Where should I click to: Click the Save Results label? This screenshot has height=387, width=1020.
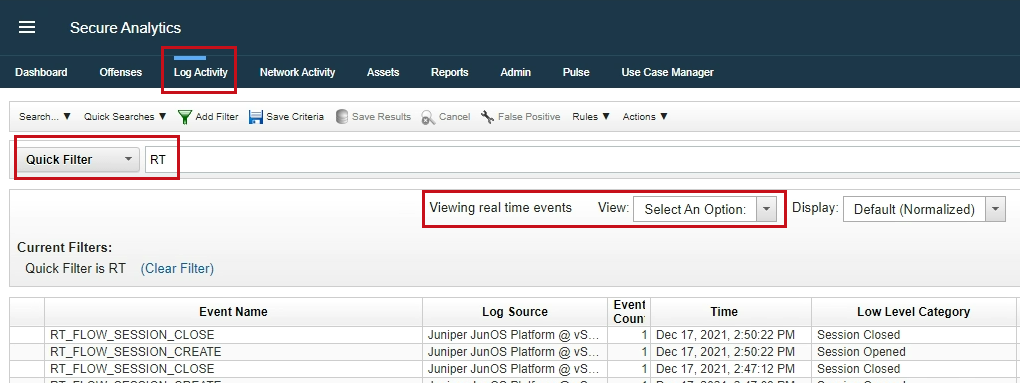coord(381,117)
